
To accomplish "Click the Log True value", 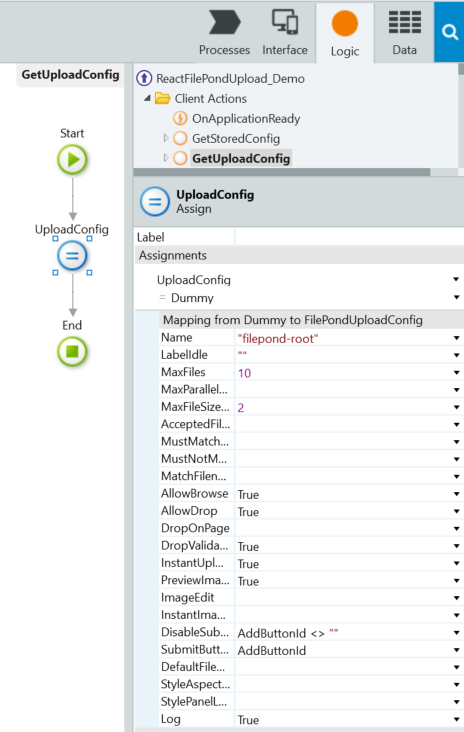I will (248, 720).
